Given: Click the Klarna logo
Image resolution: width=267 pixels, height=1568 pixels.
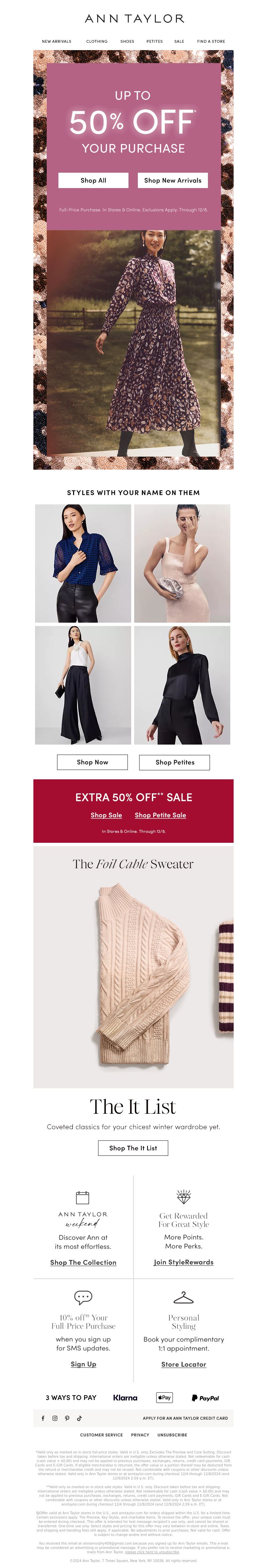Looking at the screenshot, I should pyautogui.click(x=125, y=1398).
